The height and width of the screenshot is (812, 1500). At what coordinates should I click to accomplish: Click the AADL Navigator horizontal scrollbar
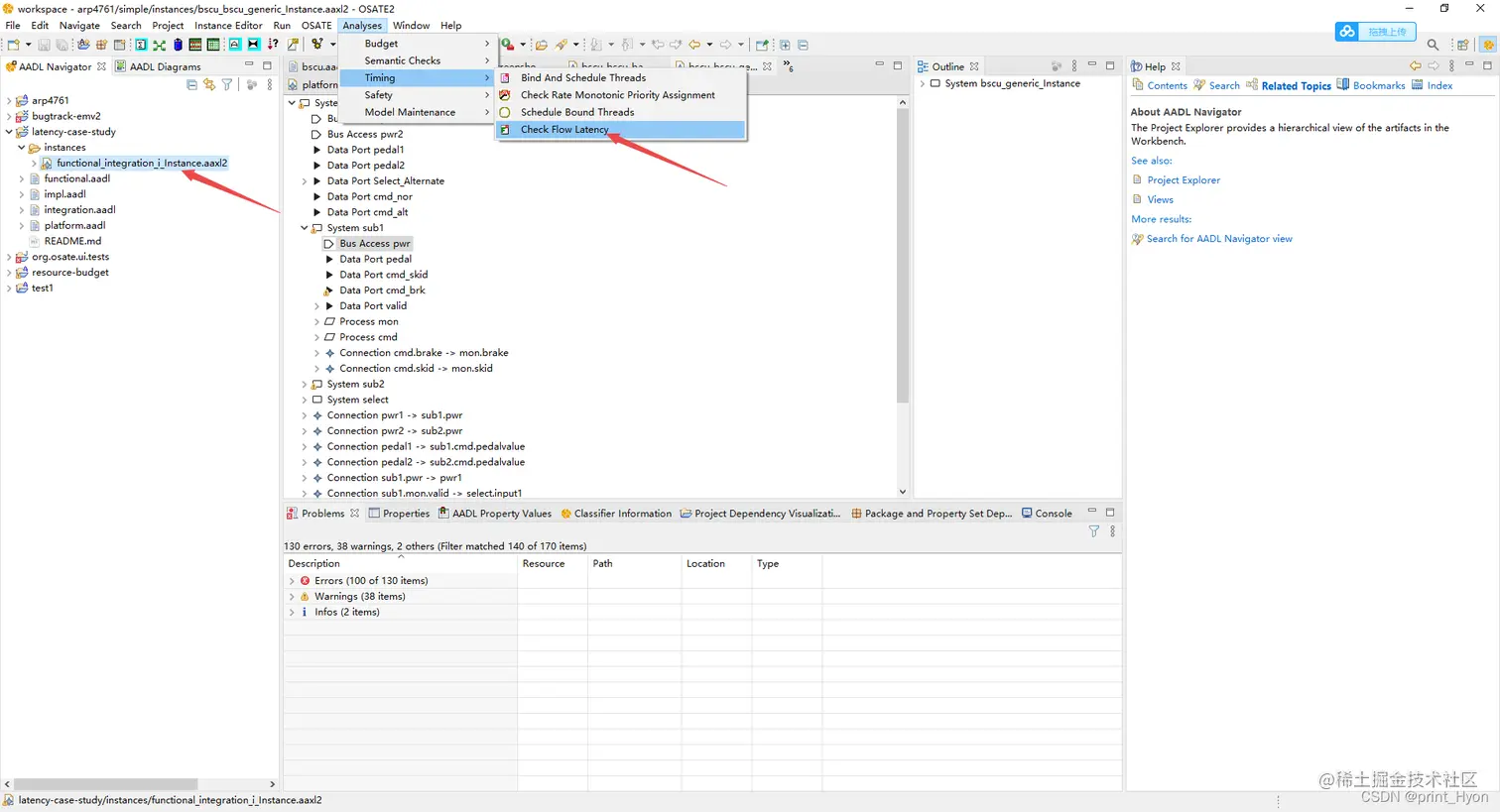pyautogui.click(x=107, y=784)
